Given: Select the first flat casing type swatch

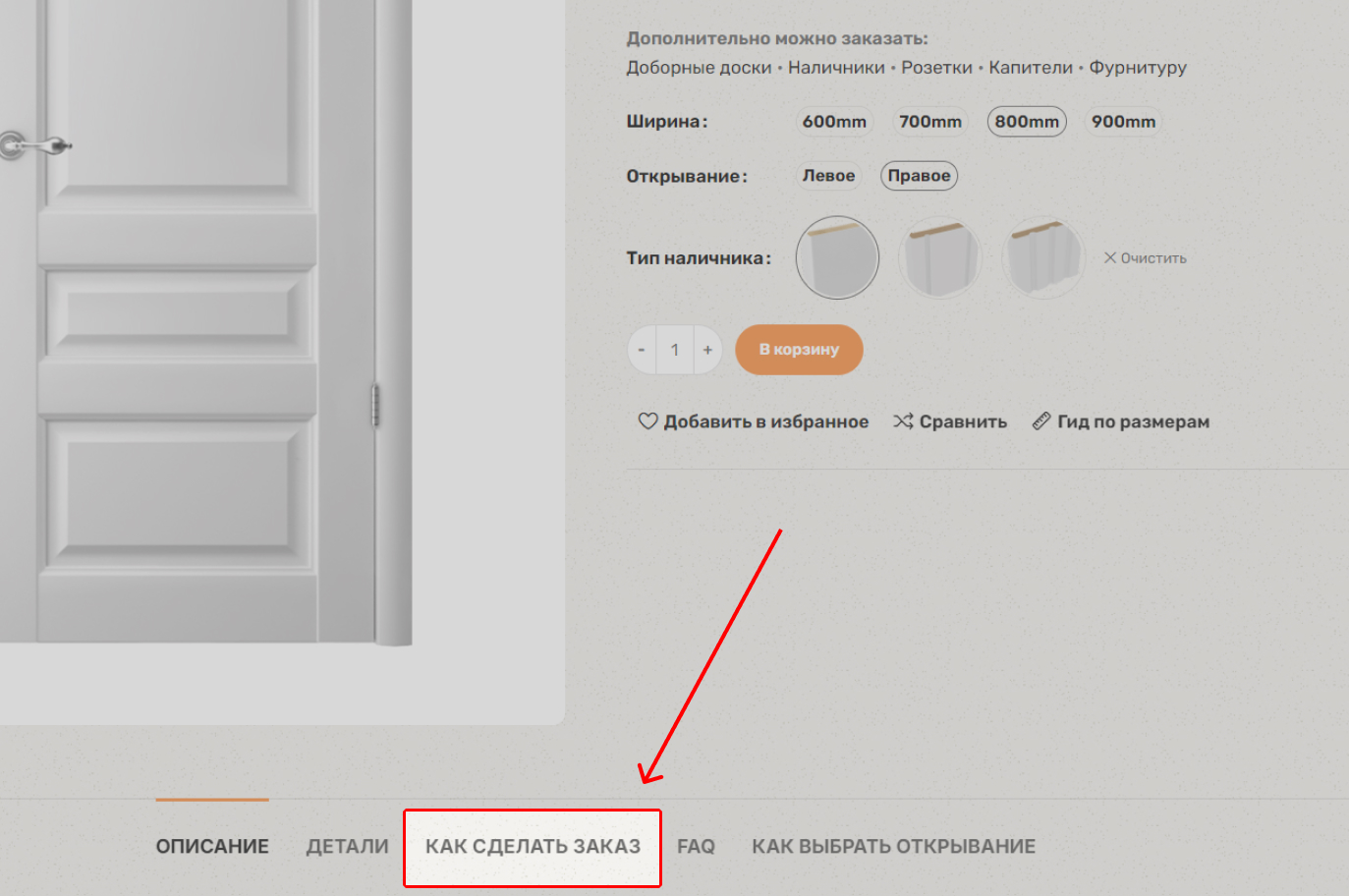Looking at the screenshot, I should tap(837, 257).
